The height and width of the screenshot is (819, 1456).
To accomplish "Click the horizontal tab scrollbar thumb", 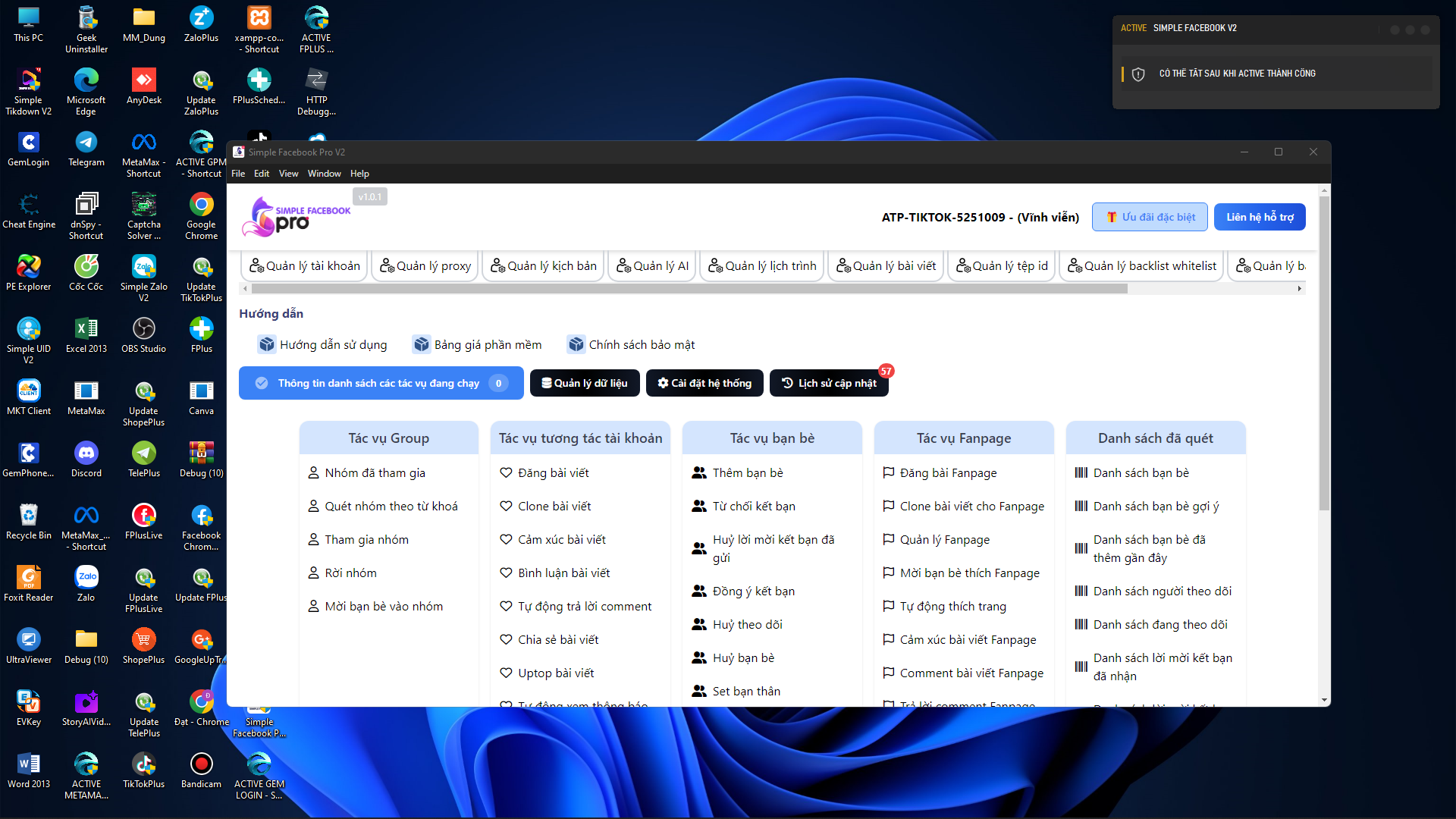I will click(689, 288).
